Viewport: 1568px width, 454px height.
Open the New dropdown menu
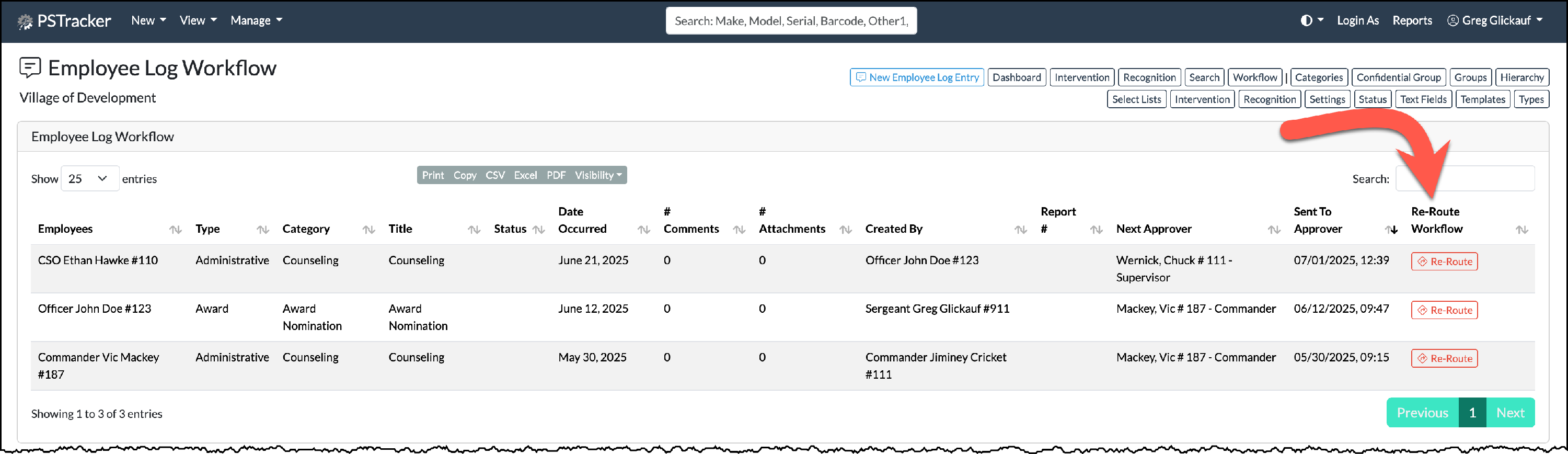point(148,21)
